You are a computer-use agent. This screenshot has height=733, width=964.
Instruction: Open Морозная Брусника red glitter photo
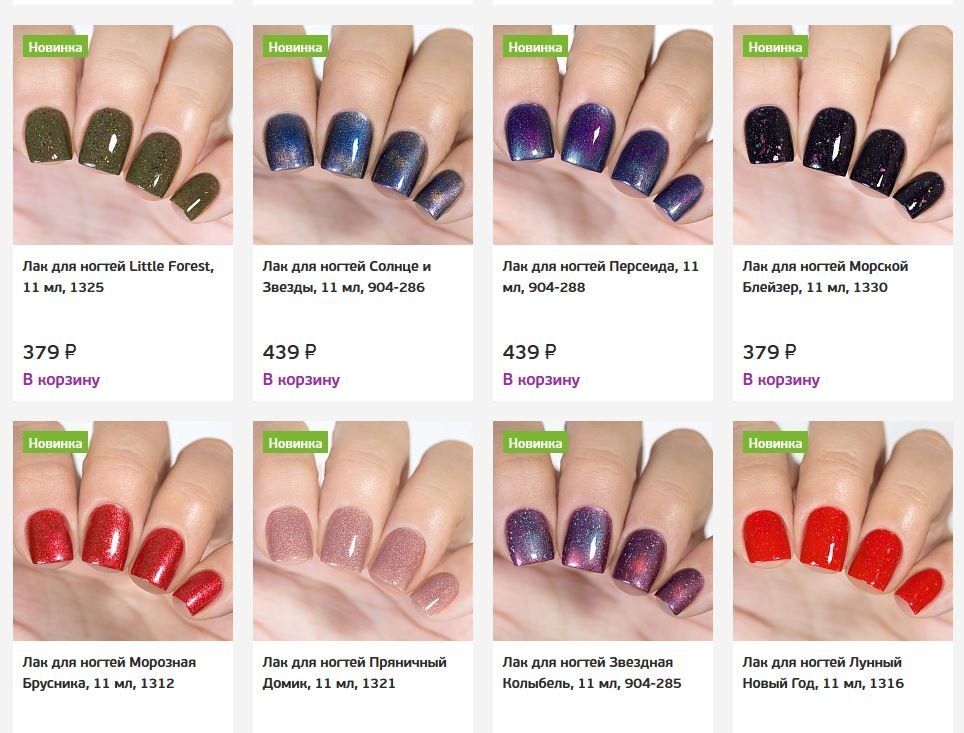point(123,531)
